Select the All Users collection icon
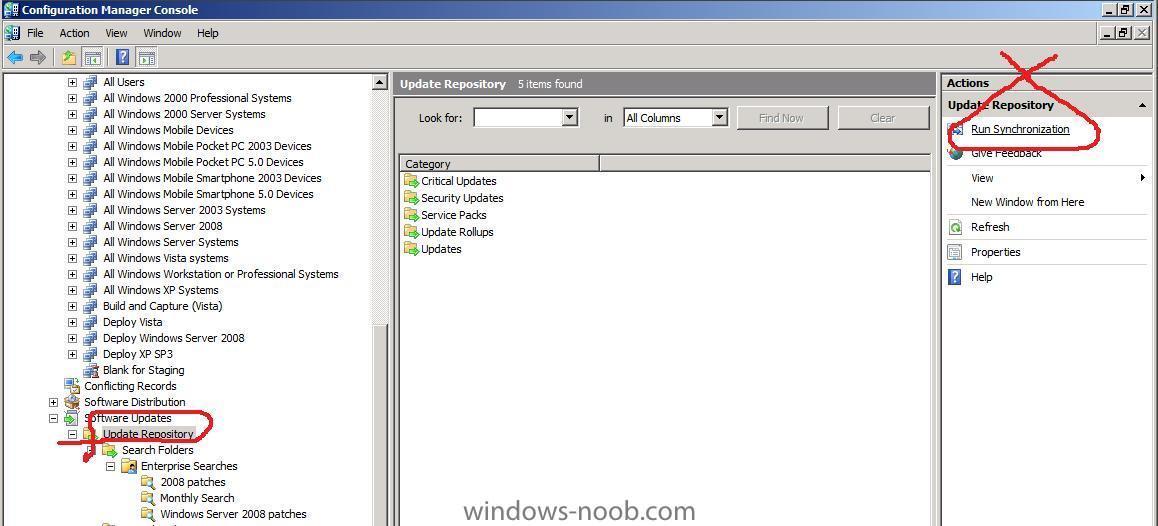The width and height of the screenshot is (1158, 526). 90,82
